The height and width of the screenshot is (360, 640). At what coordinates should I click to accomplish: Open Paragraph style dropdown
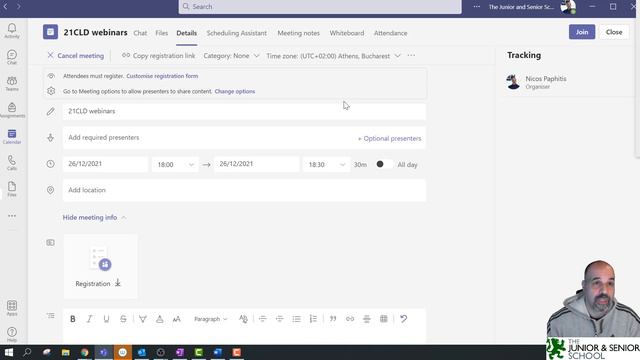point(211,319)
